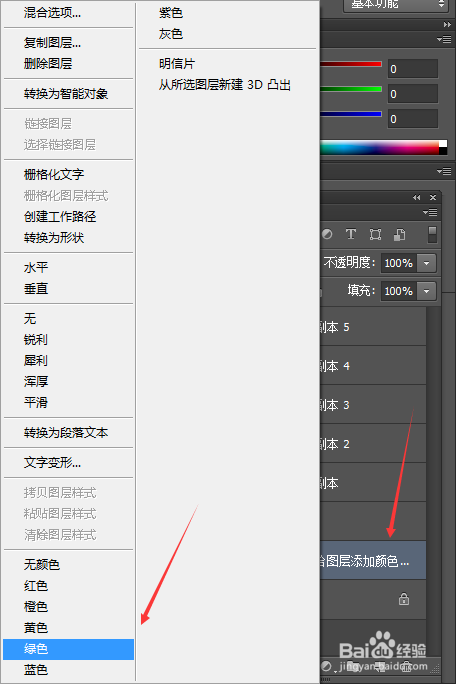This screenshot has height=684, width=456.
Task: Select the layer named 副本 2
Action: pos(373,444)
